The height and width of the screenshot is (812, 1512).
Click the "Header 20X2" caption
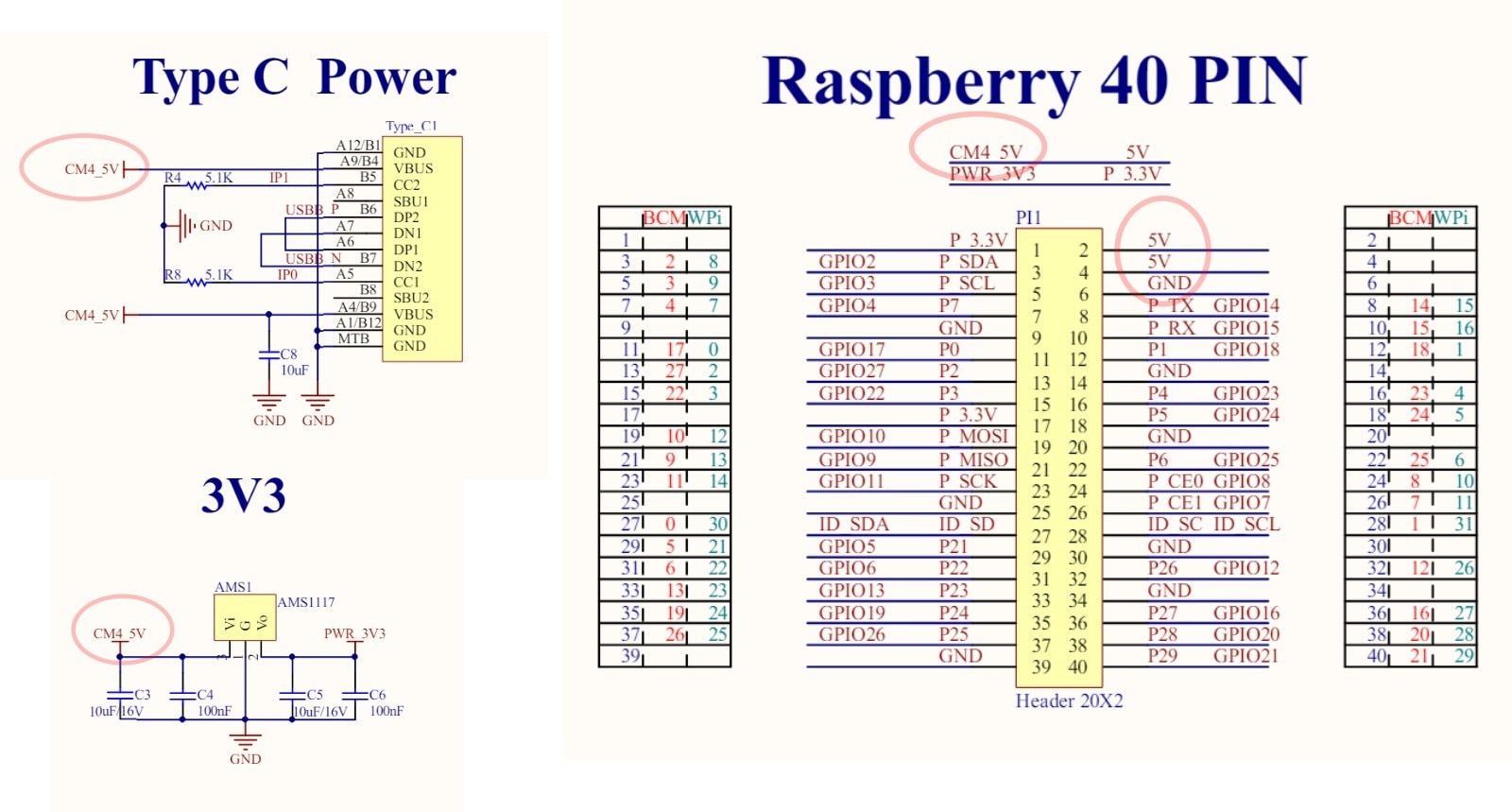click(x=1069, y=700)
